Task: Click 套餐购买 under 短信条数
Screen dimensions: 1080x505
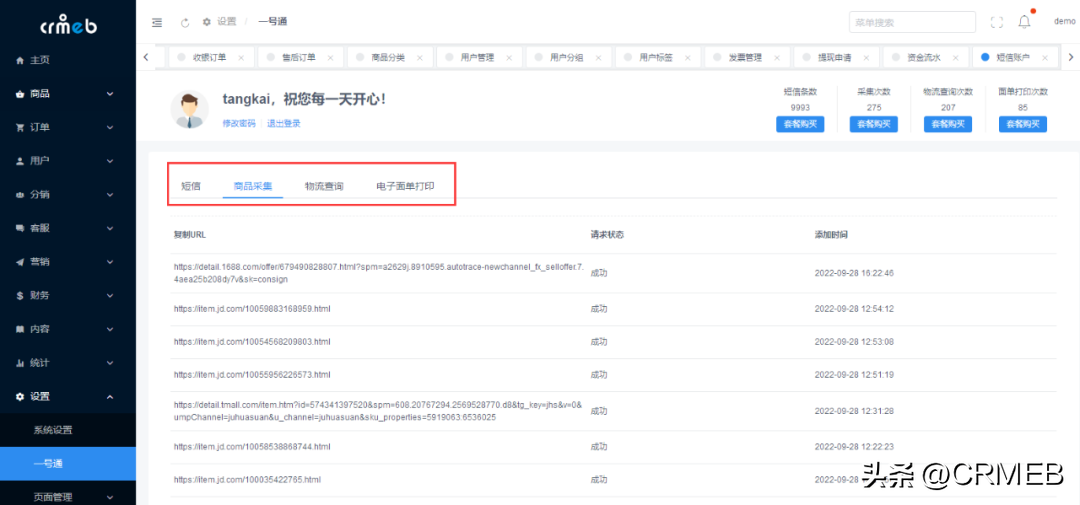Action: click(800, 124)
